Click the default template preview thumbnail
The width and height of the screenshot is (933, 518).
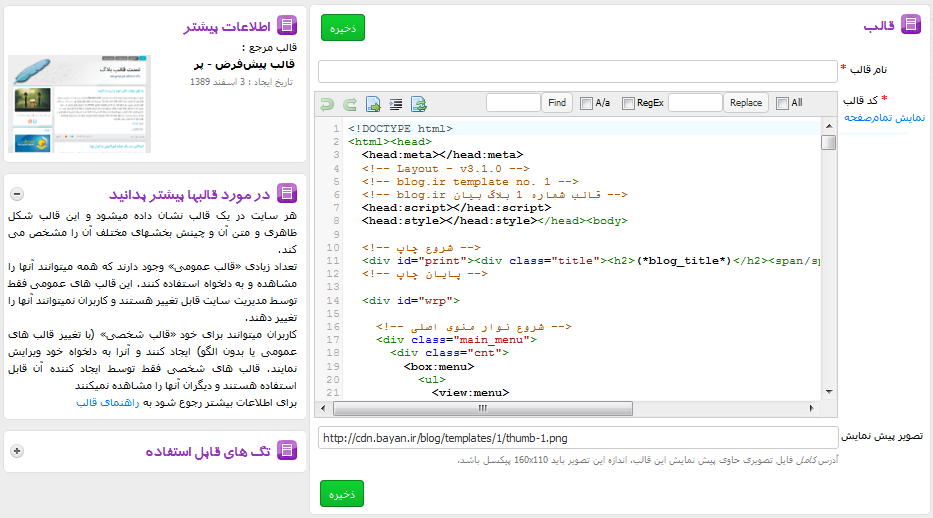79,103
